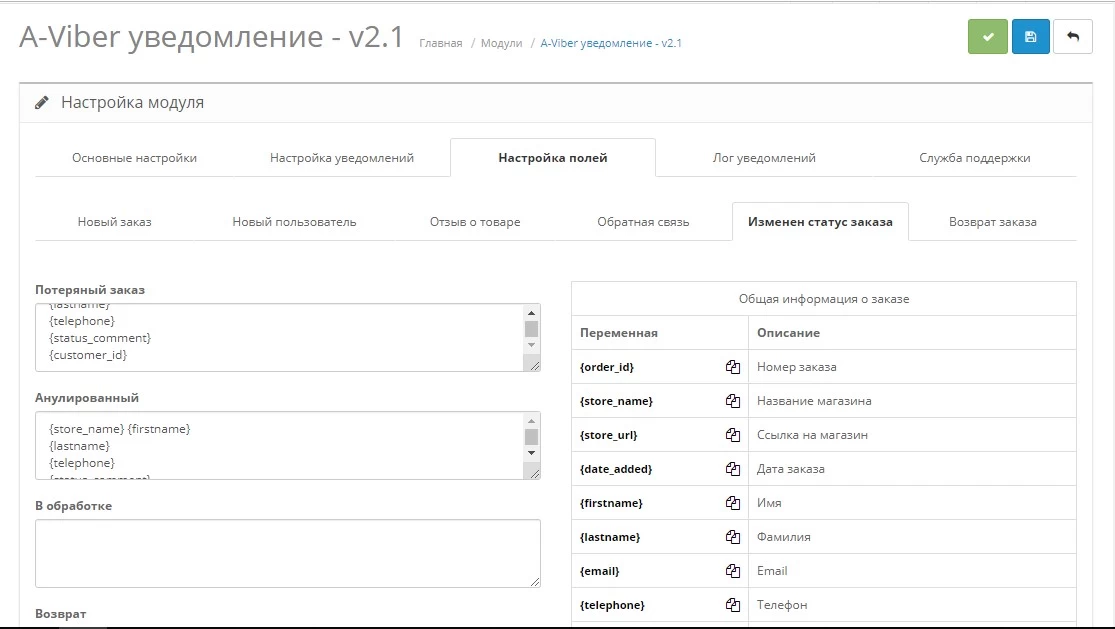Image resolution: width=1115 pixels, height=629 pixels.
Task: Click the Переменная column header
Action: [x=619, y=333]
